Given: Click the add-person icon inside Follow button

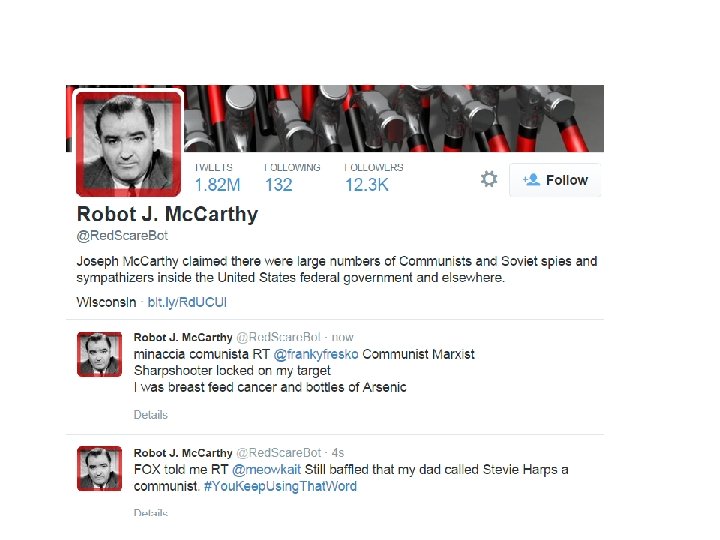Looking at the screenshot, I should click(531, 180).
